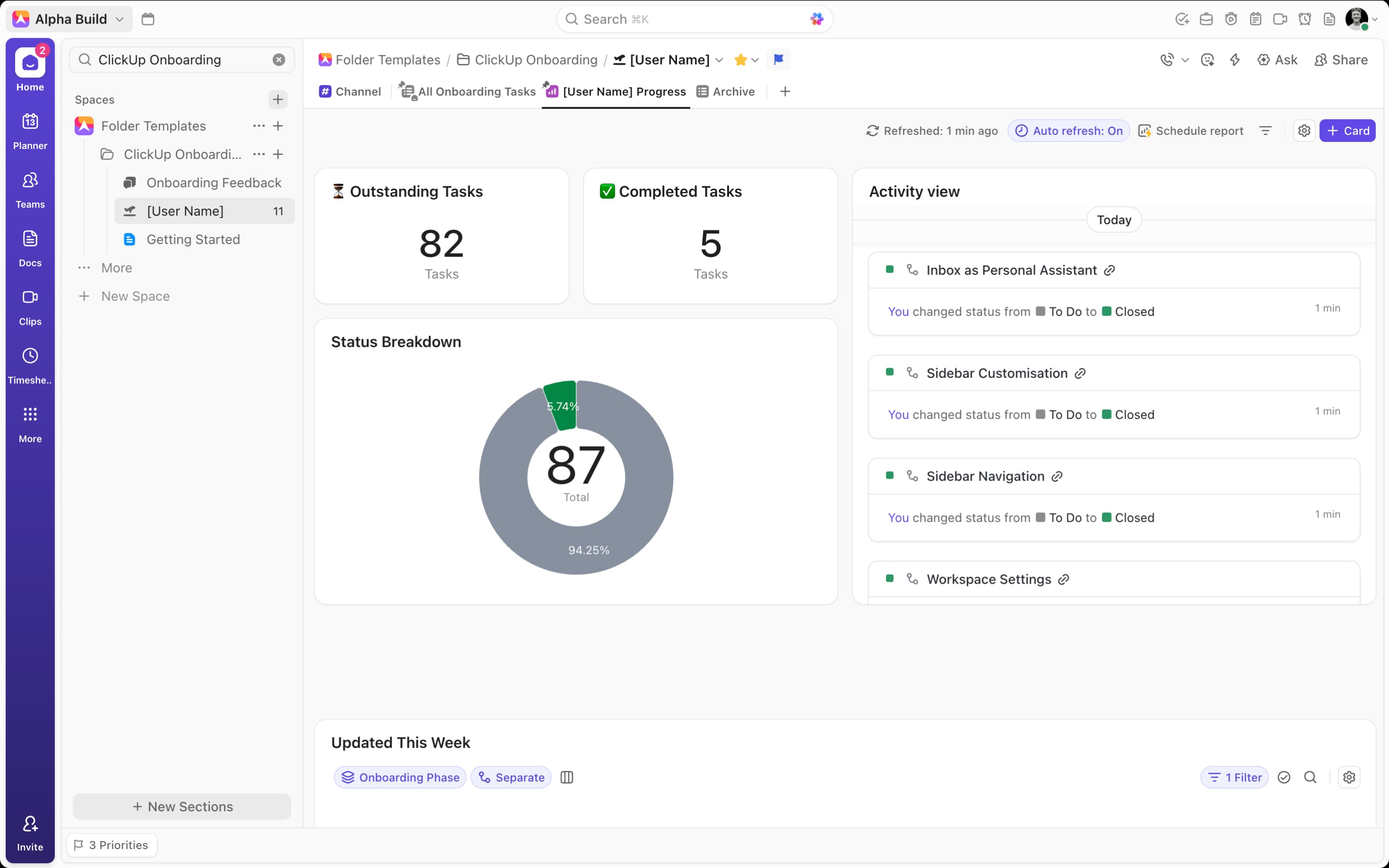The height and width of the screenshot is (868, 1389).
Task: Click the blue flag icon in the breadcrumb
Action: (778, 60)
